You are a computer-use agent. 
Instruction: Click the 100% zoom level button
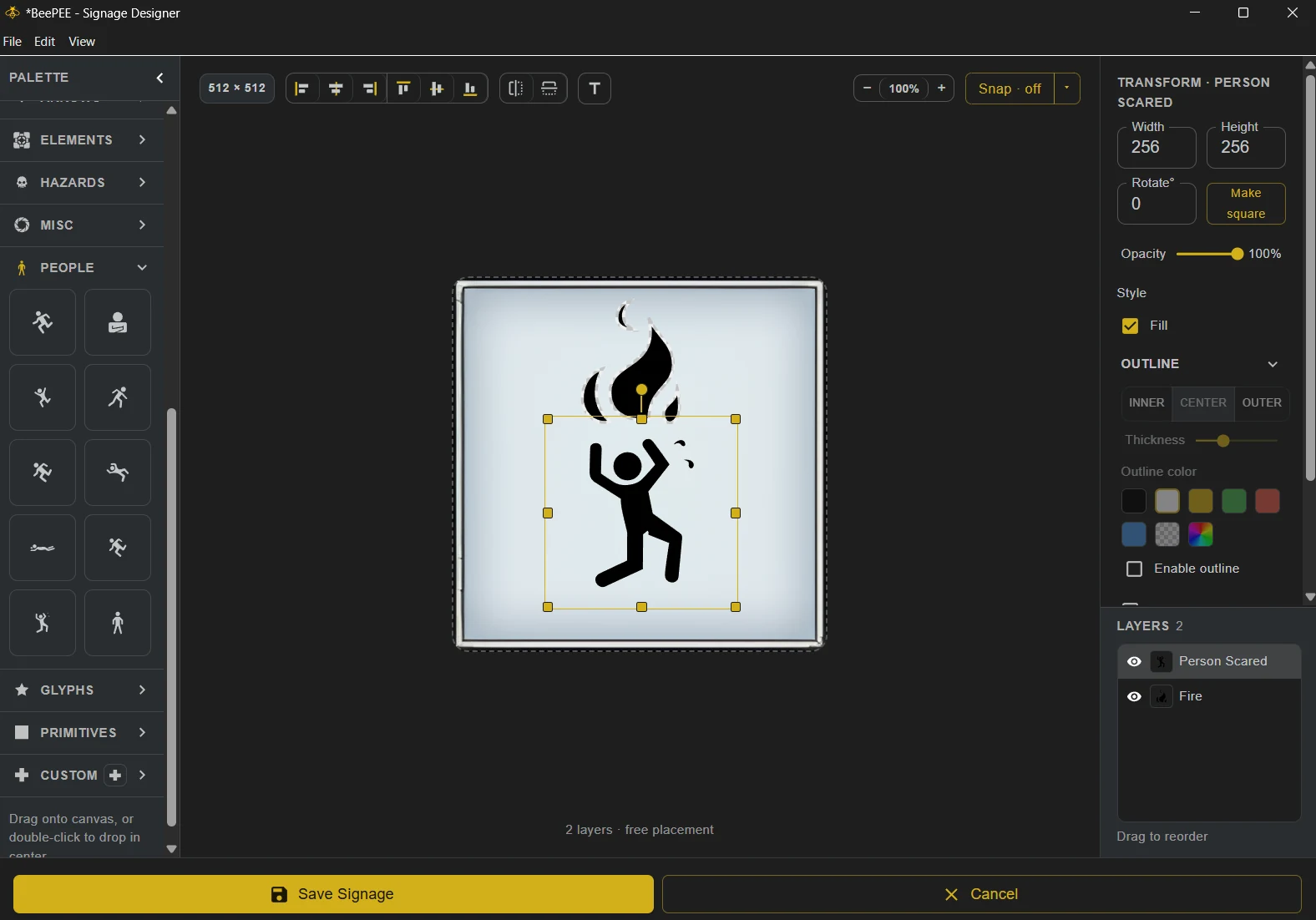point(903,88)
